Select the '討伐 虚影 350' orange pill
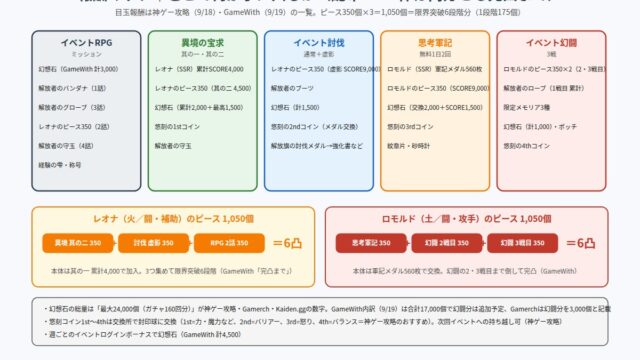 153,243
